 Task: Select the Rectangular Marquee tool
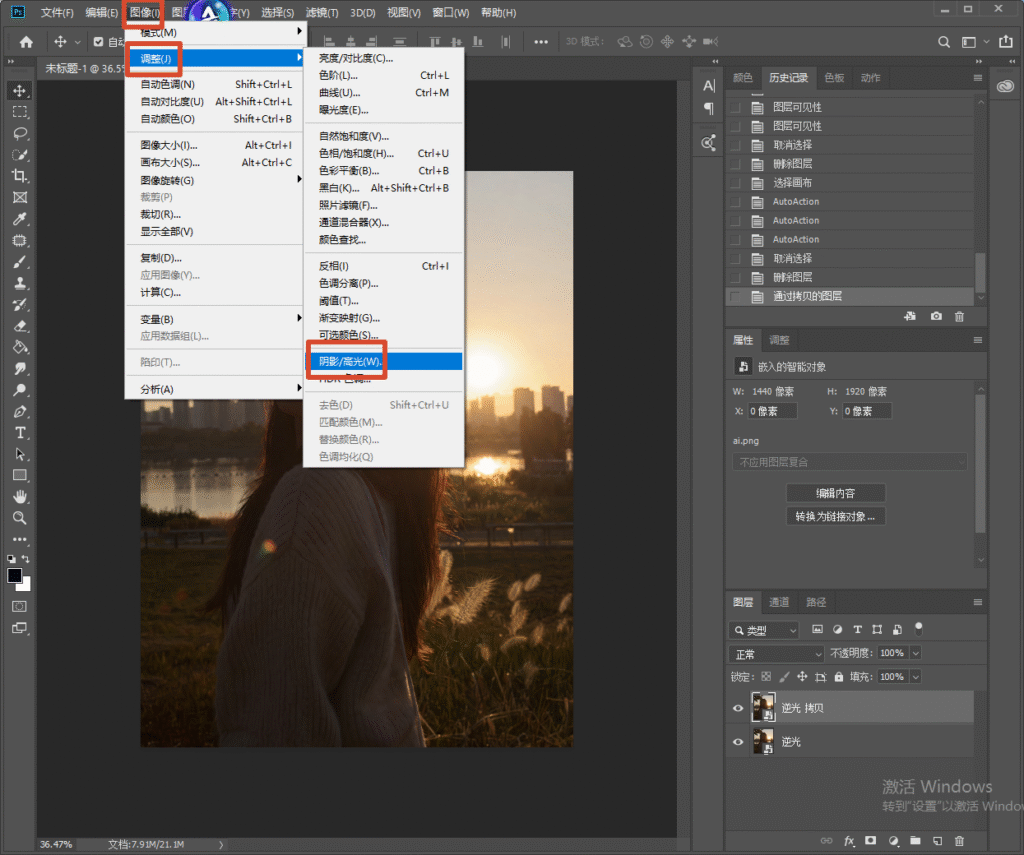coord(20,112)
